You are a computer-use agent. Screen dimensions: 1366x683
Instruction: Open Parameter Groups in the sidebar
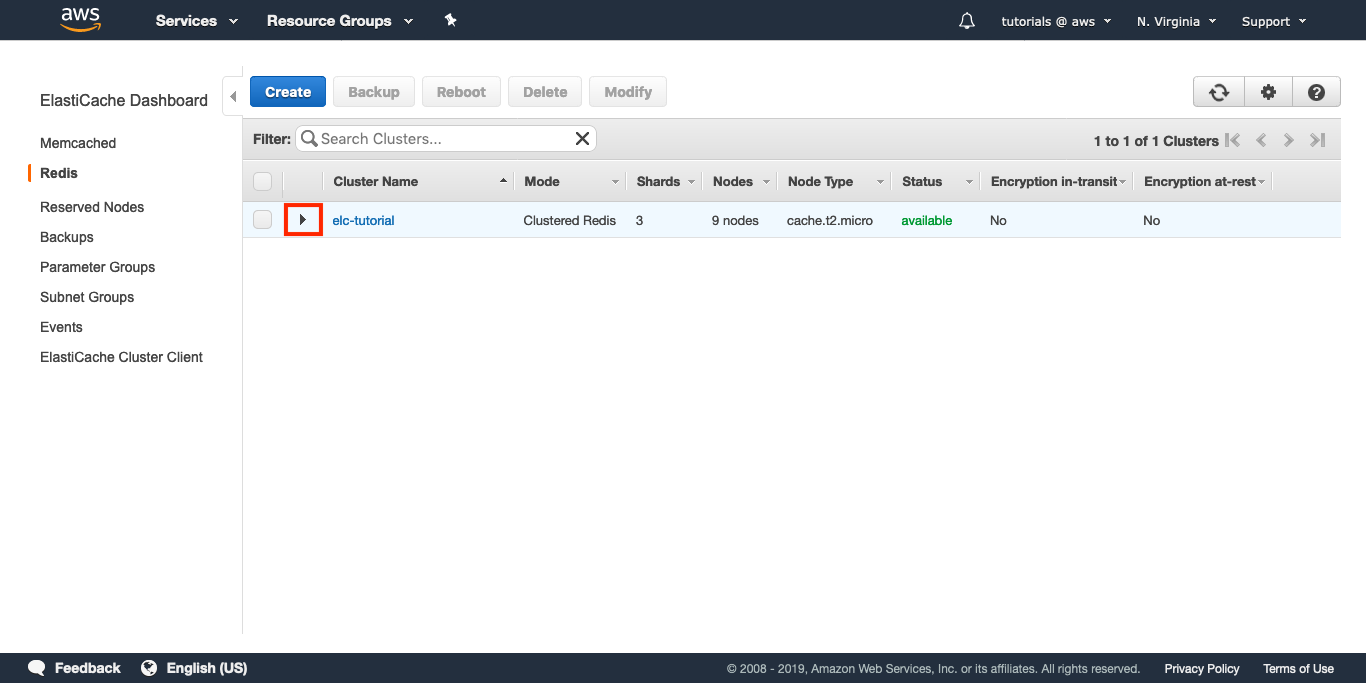tap(97, 267)
